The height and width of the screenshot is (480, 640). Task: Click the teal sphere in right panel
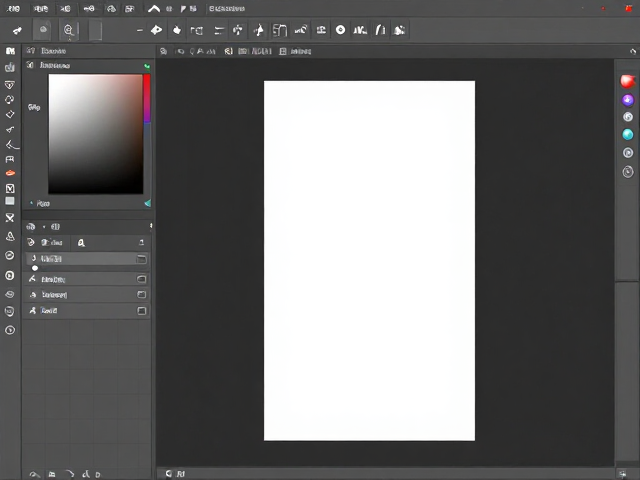(628, 134)
